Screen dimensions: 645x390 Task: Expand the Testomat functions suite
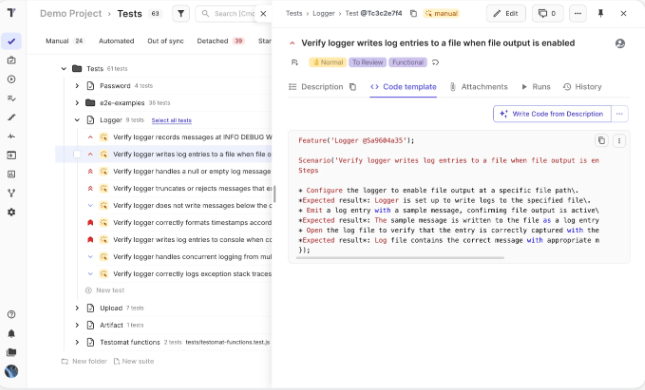77,342
